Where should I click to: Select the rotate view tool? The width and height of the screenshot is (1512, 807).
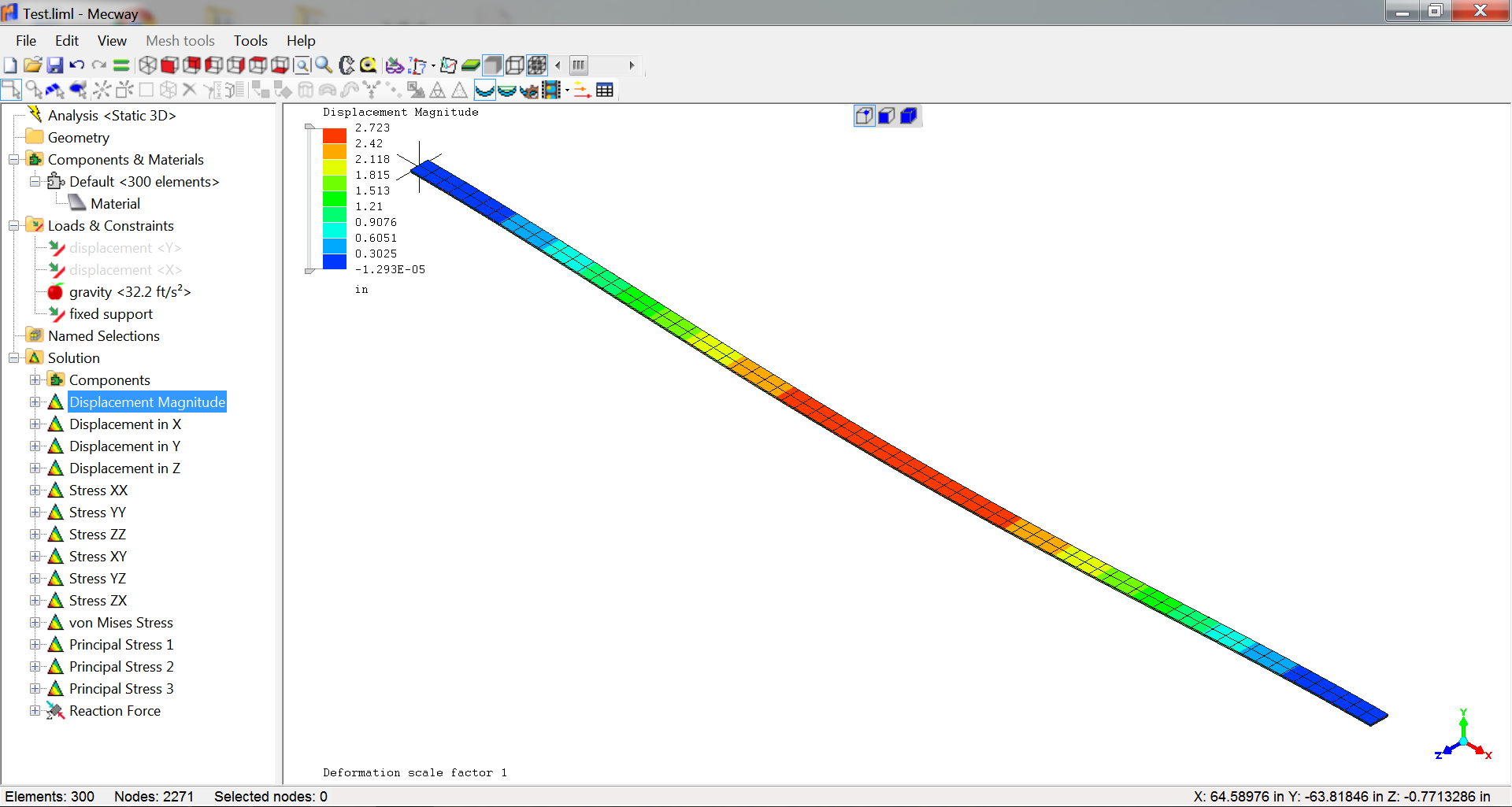pyautogui.click(x=346, y=65)
